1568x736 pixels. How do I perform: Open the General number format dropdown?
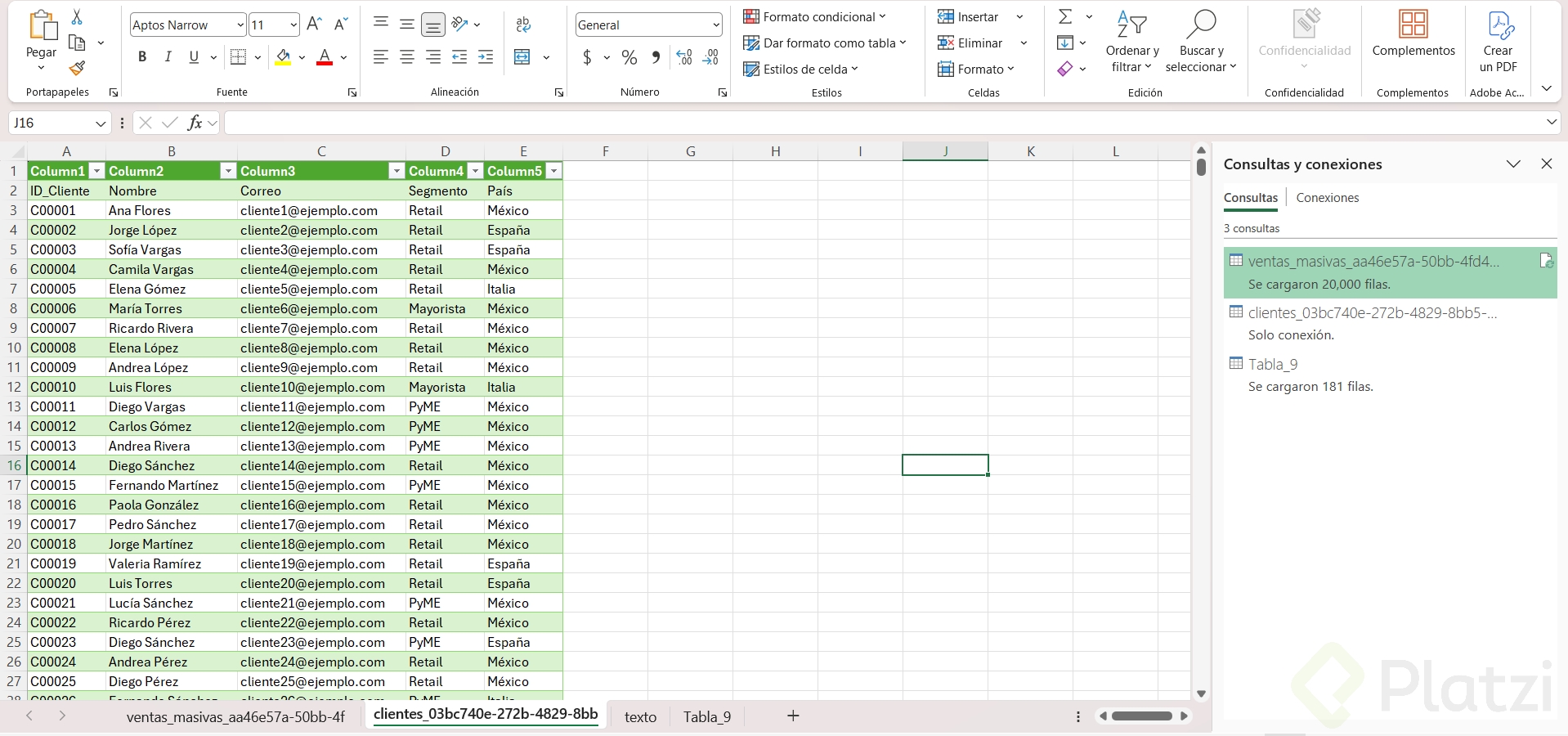[x=716, y=25]
